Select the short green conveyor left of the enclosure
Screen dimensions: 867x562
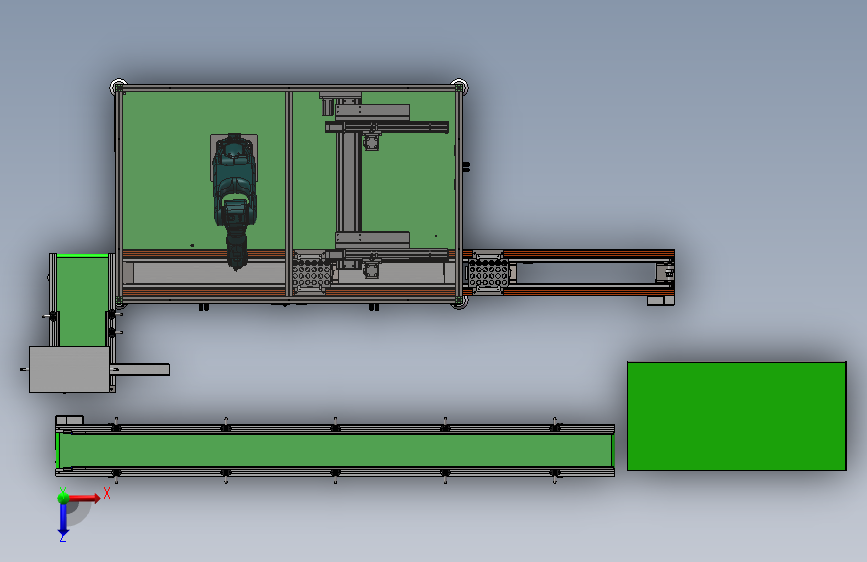pos(82,301)
